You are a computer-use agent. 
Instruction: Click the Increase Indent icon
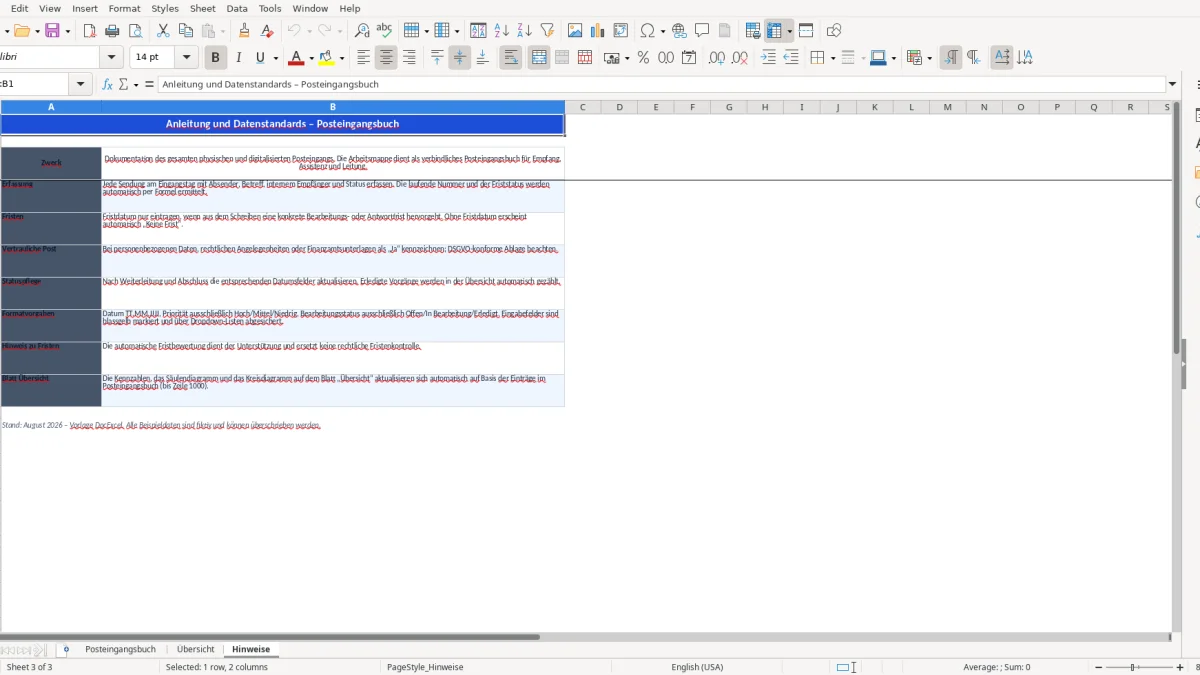[768, 58]
